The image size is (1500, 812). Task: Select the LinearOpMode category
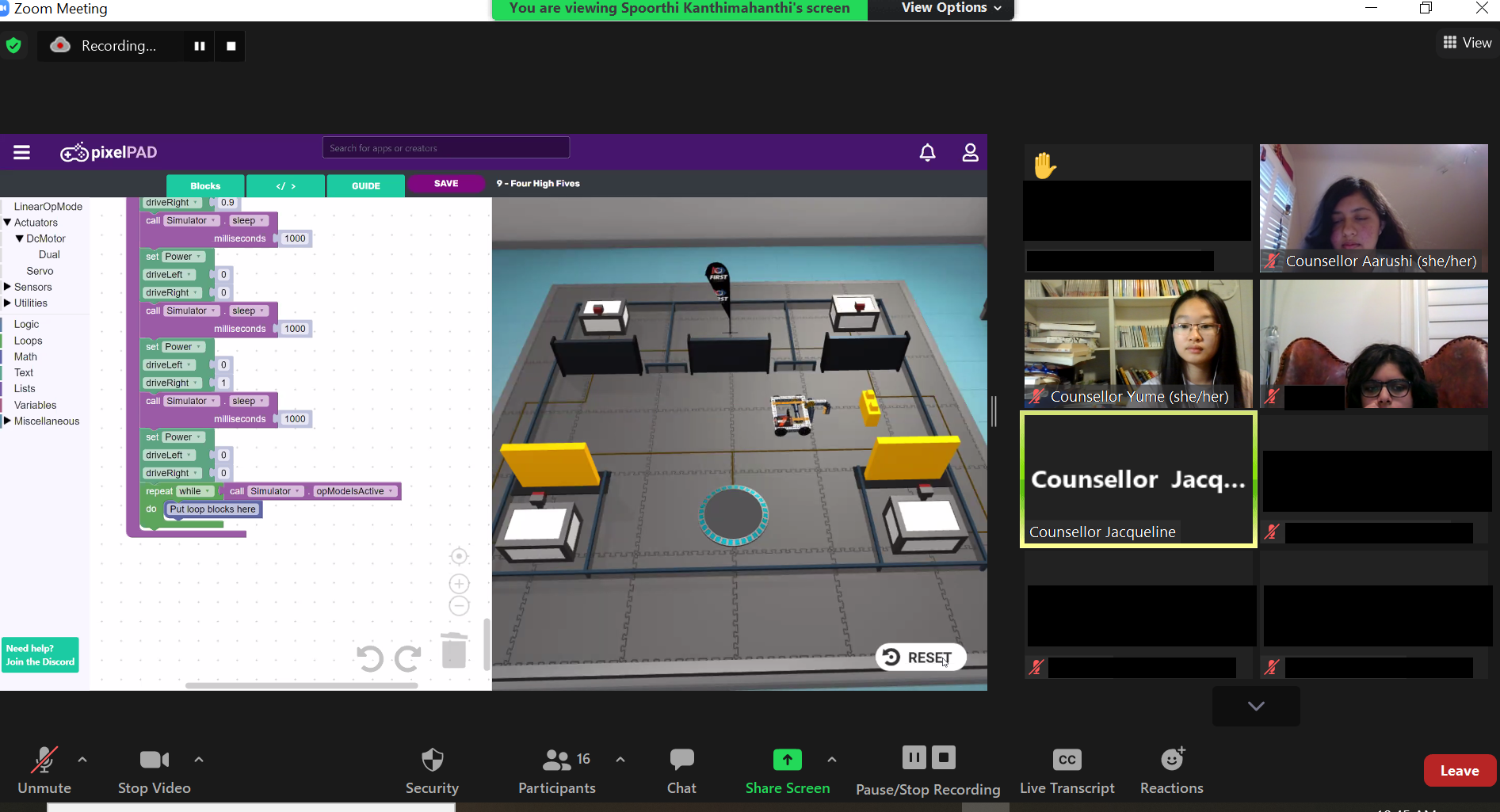48,207
